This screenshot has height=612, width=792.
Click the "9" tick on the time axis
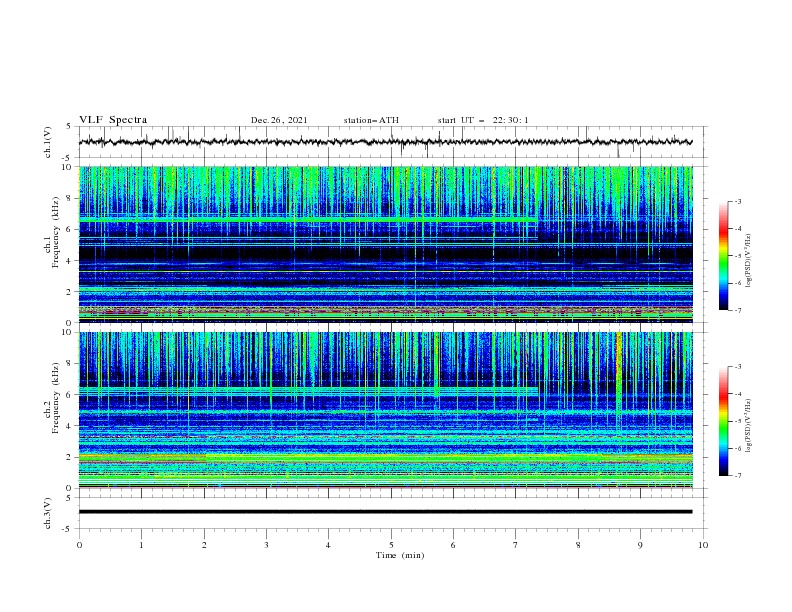pyautogui.click(x=640, y=545)
